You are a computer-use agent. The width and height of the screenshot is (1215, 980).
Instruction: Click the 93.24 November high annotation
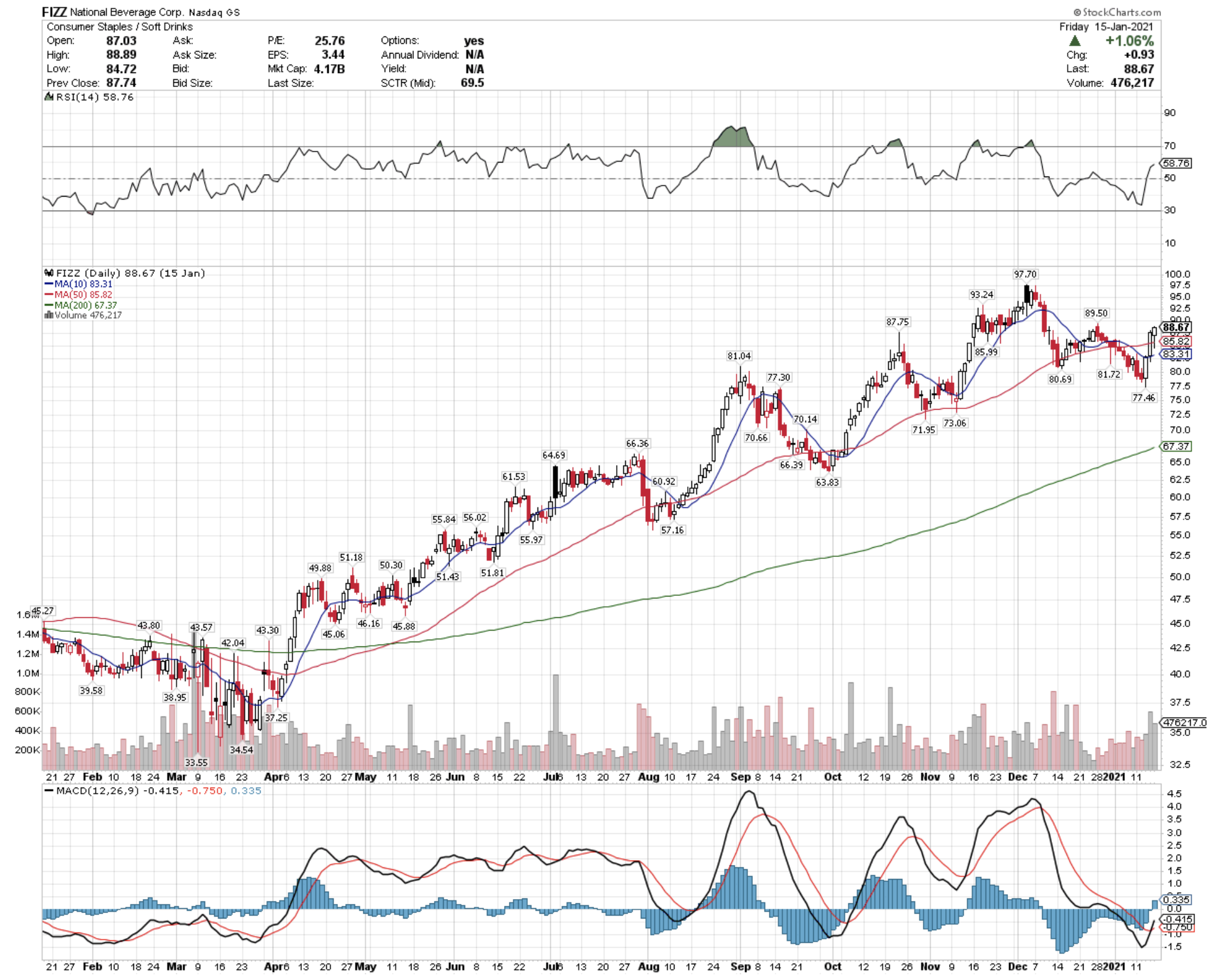981,295
